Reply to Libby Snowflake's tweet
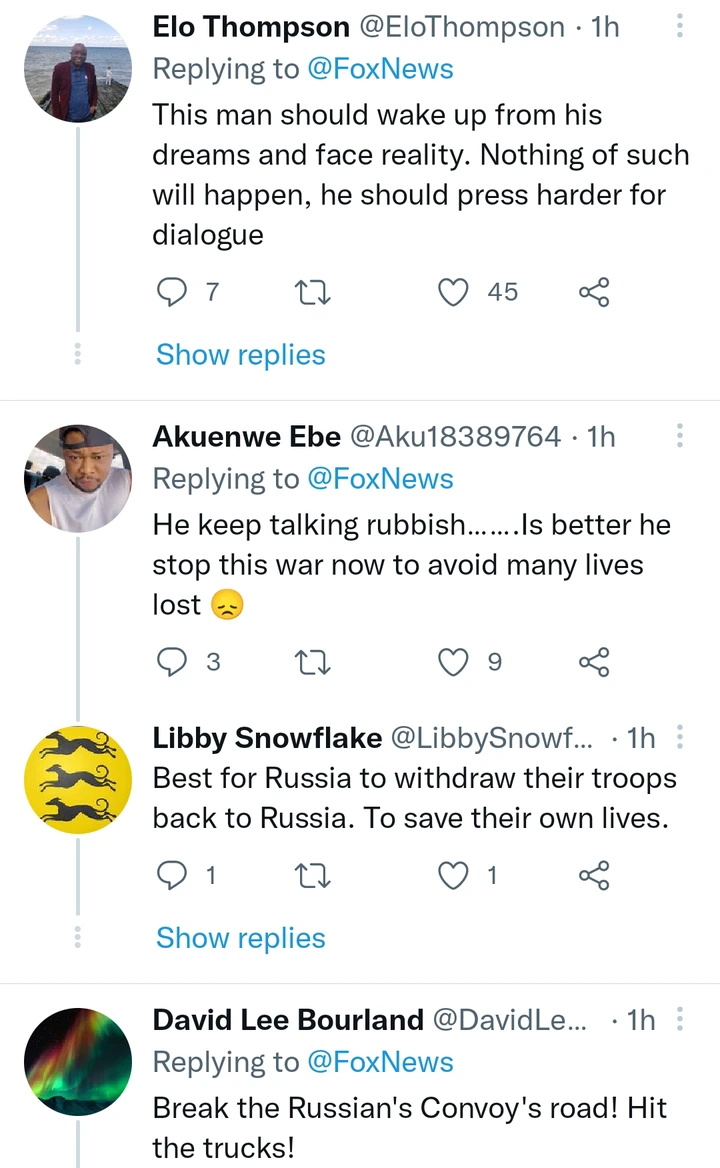The width and height of the screenshot is (720, 1168). (174, 876)
